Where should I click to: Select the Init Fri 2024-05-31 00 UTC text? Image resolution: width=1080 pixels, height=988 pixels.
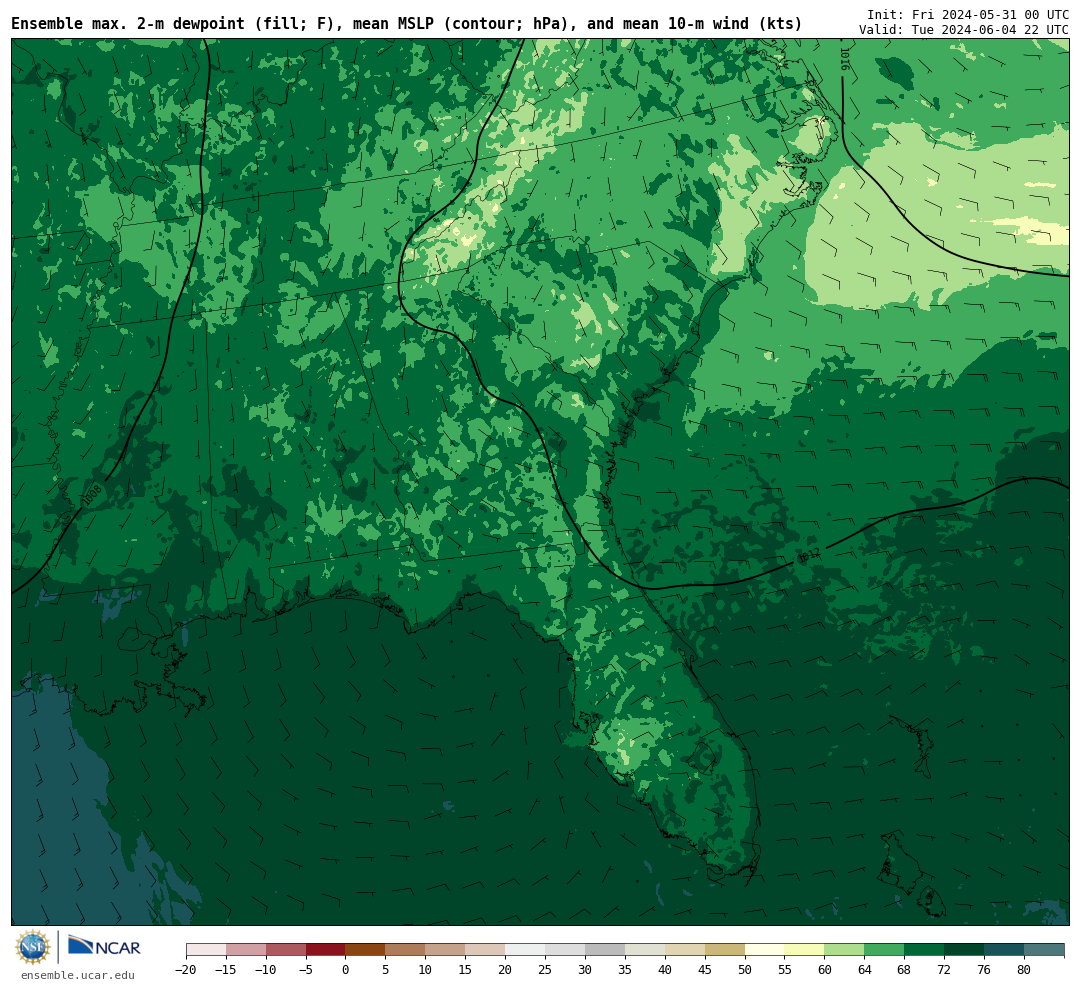click(x=968, y=14)
